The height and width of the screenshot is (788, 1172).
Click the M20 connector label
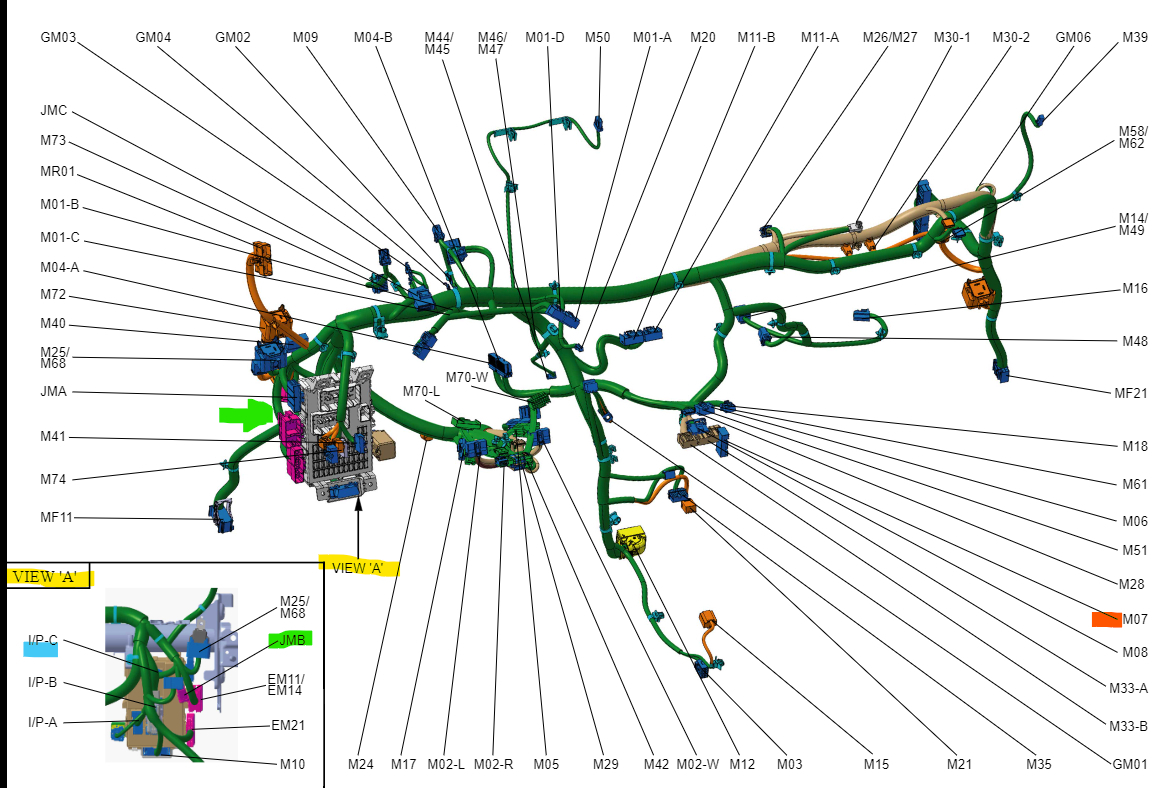(x=703, y=37)
